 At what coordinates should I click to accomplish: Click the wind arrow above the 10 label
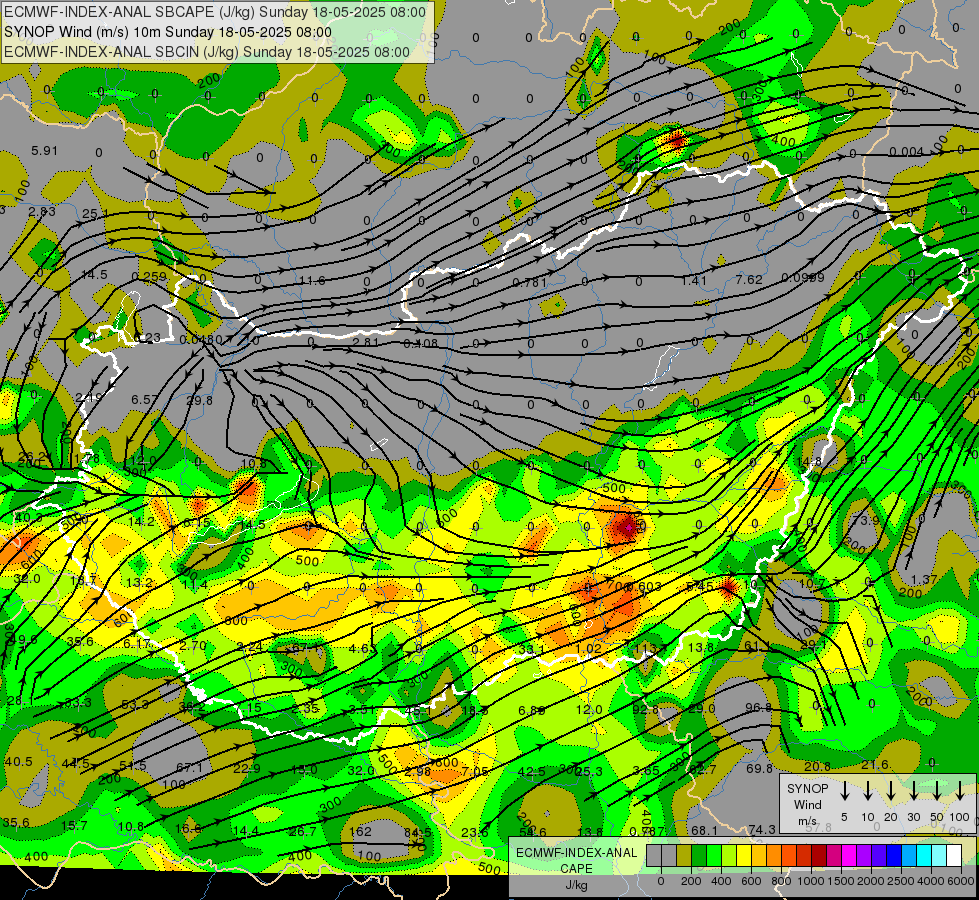(x=868, y=791)
